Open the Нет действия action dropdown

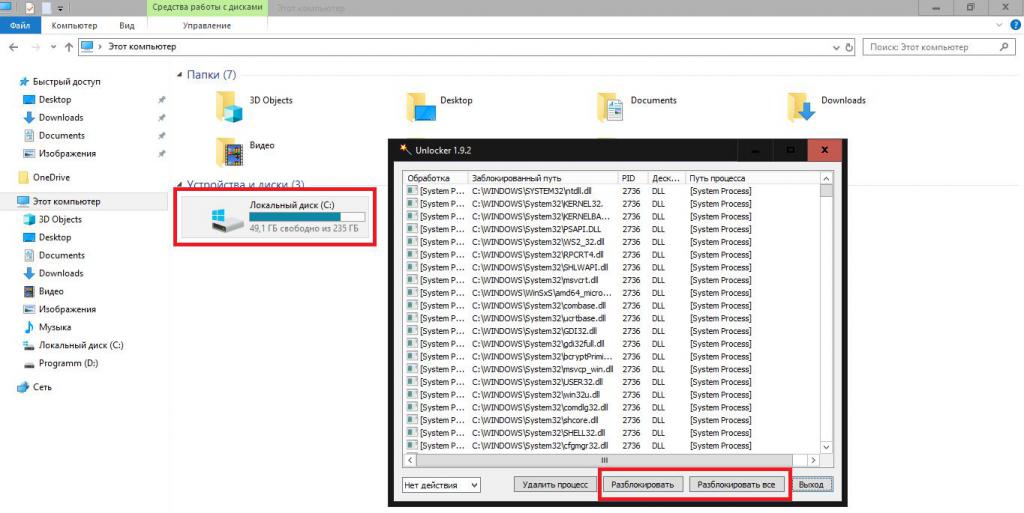440,485
